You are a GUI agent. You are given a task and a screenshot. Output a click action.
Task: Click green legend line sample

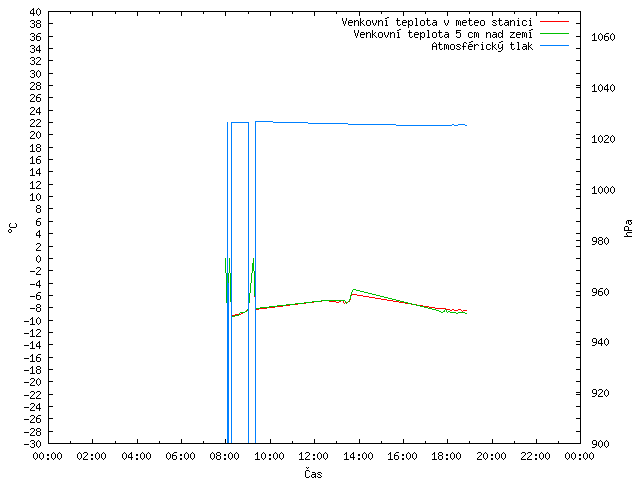(x=554, y=33)
